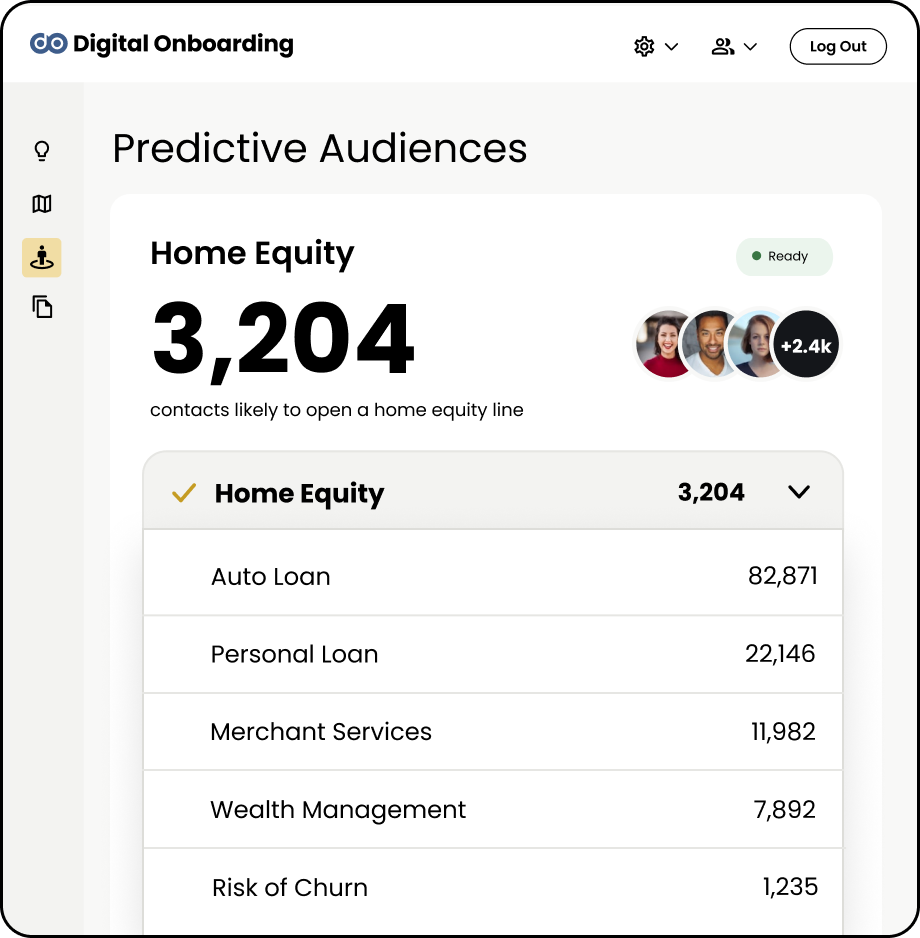Open the users icon menu
The height and width of the screenshot is (938, 920).
click(723, 47)
